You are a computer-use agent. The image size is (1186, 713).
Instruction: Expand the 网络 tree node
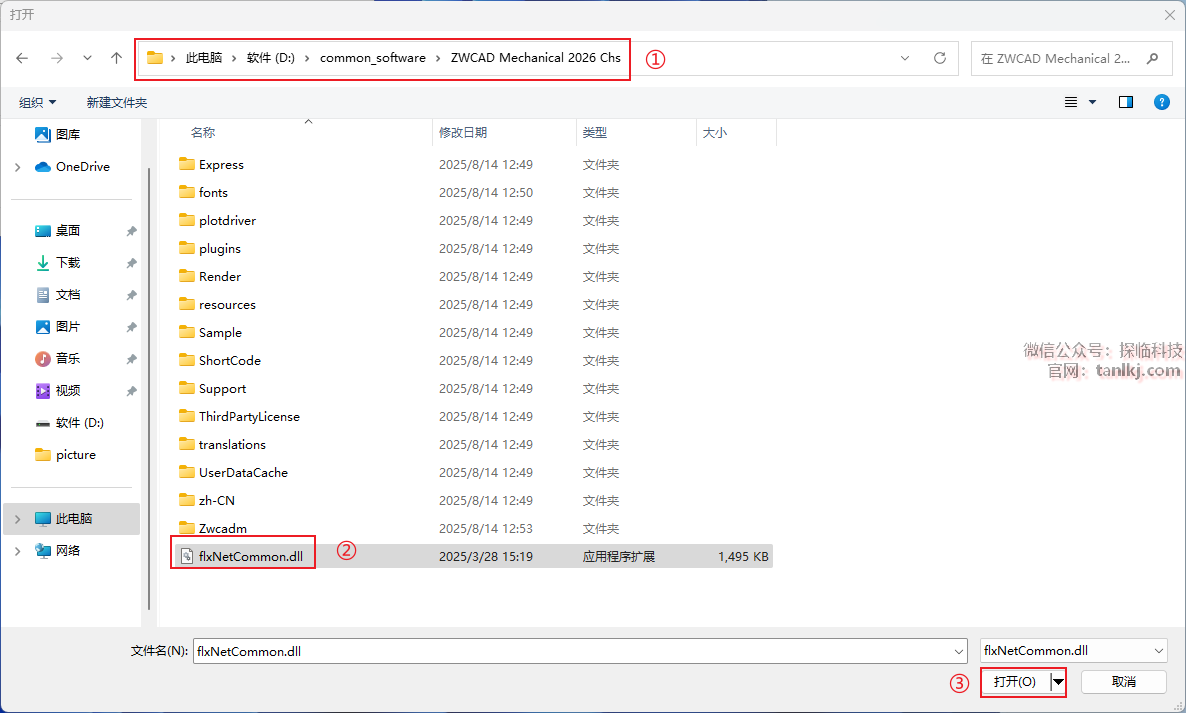click(x=17, y=550)
